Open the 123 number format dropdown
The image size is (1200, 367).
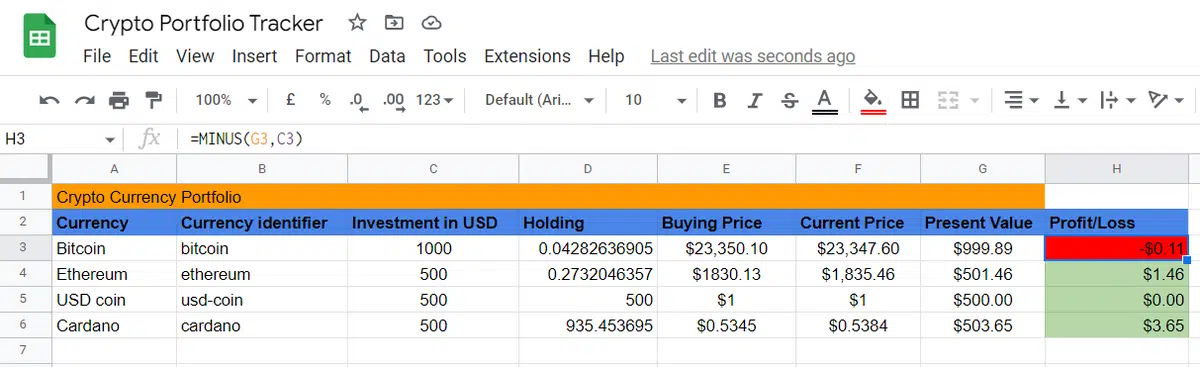(435, 100)
